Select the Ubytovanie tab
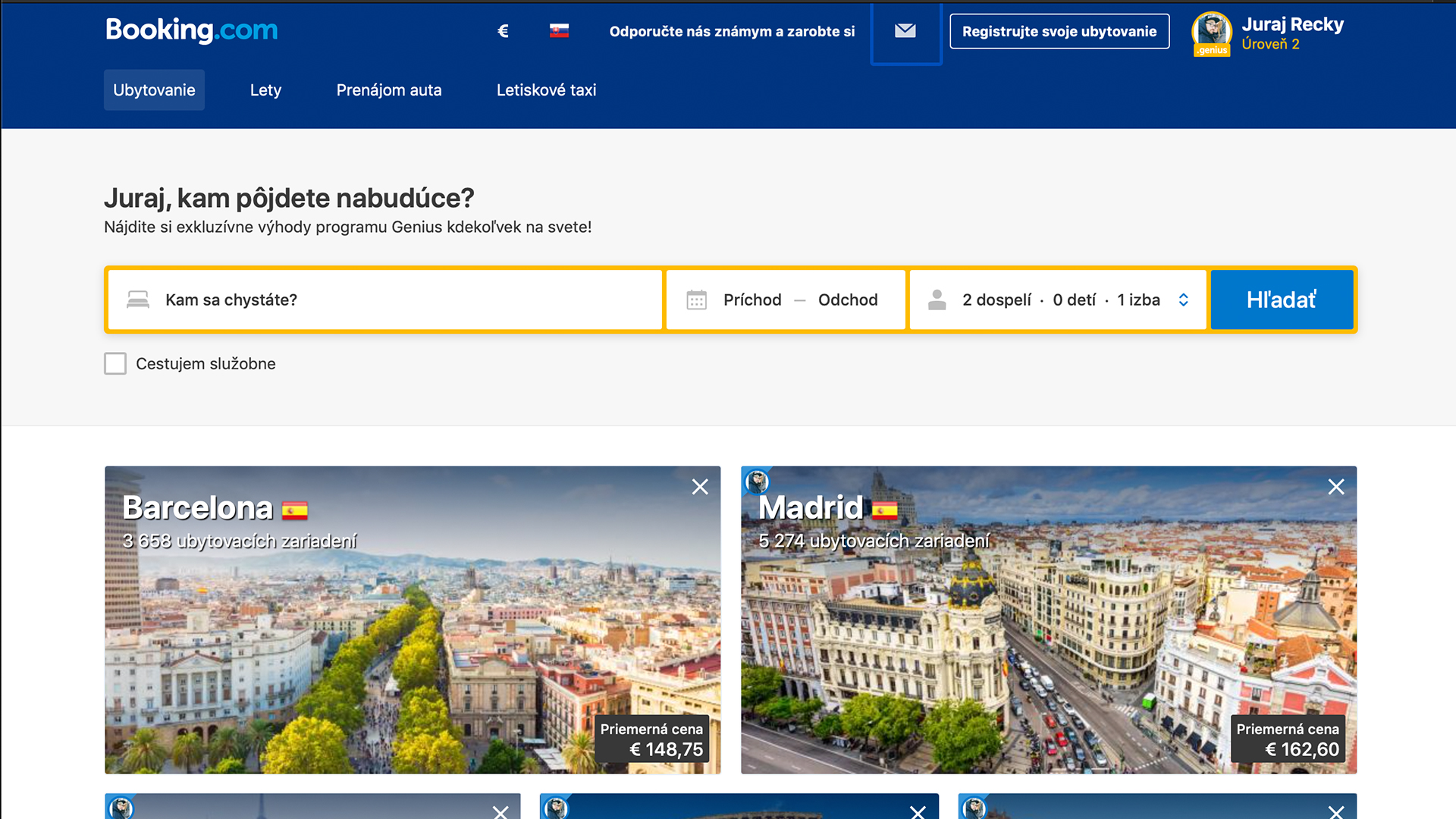Viewport: 1456px width, 819px height. pos(154,89)
